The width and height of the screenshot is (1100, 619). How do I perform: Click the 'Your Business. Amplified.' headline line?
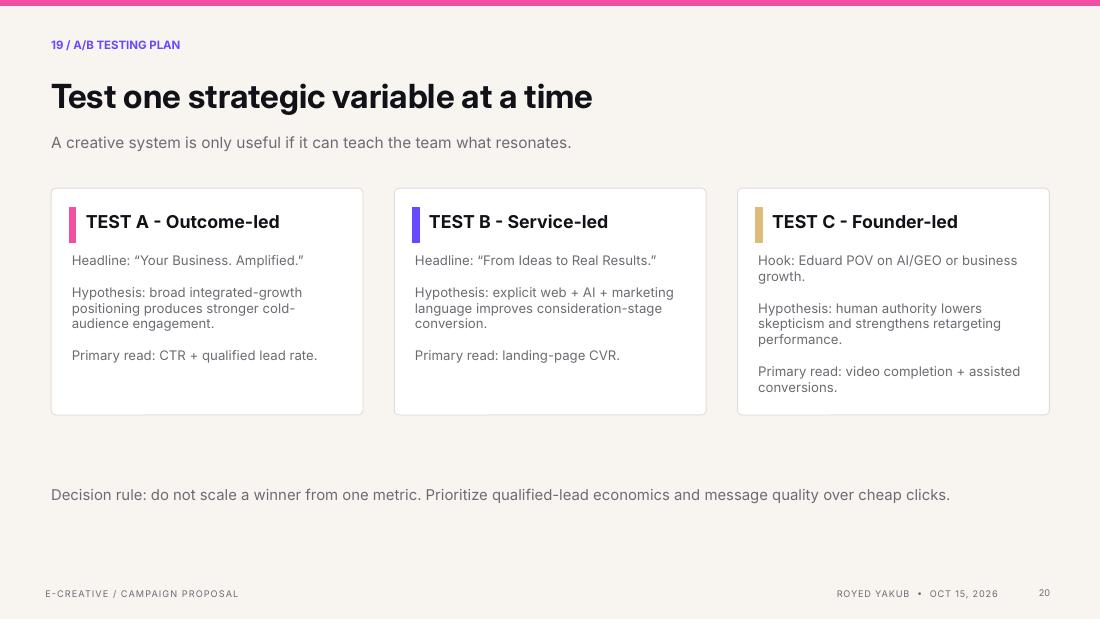pyautogui.click(x=187, y=260)
